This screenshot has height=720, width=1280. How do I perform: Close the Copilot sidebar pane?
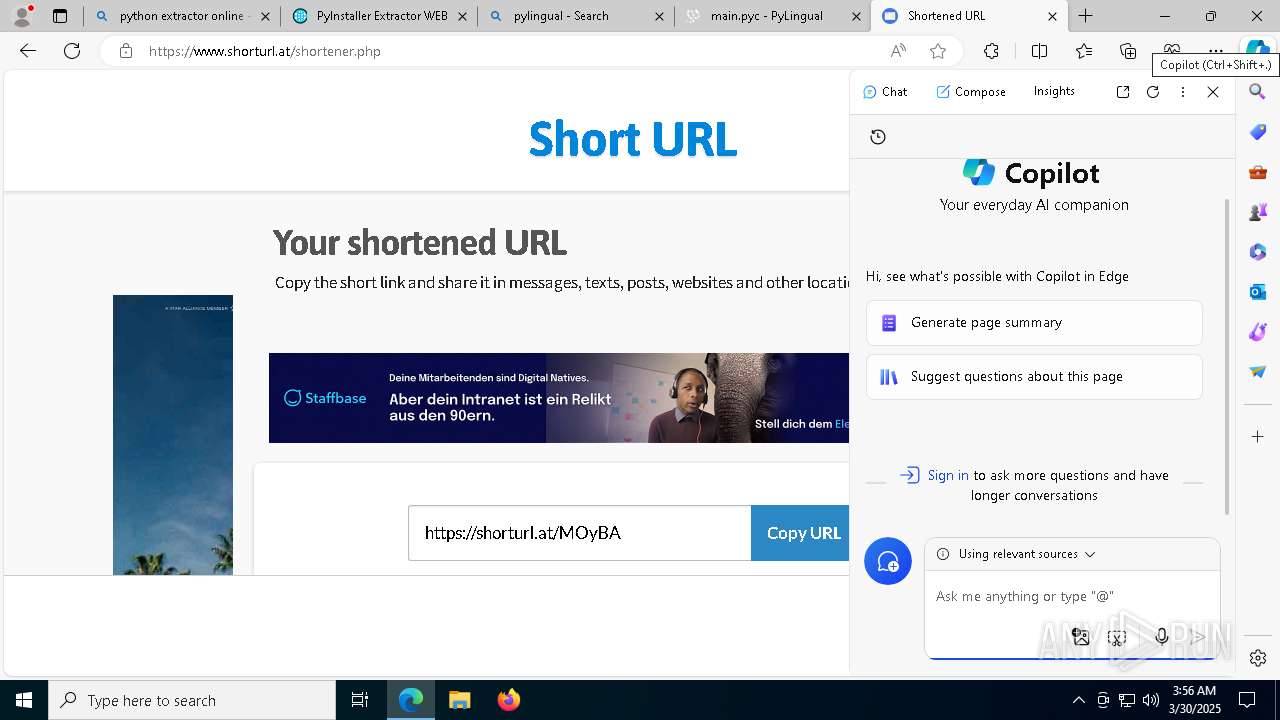pos(1213,92)
